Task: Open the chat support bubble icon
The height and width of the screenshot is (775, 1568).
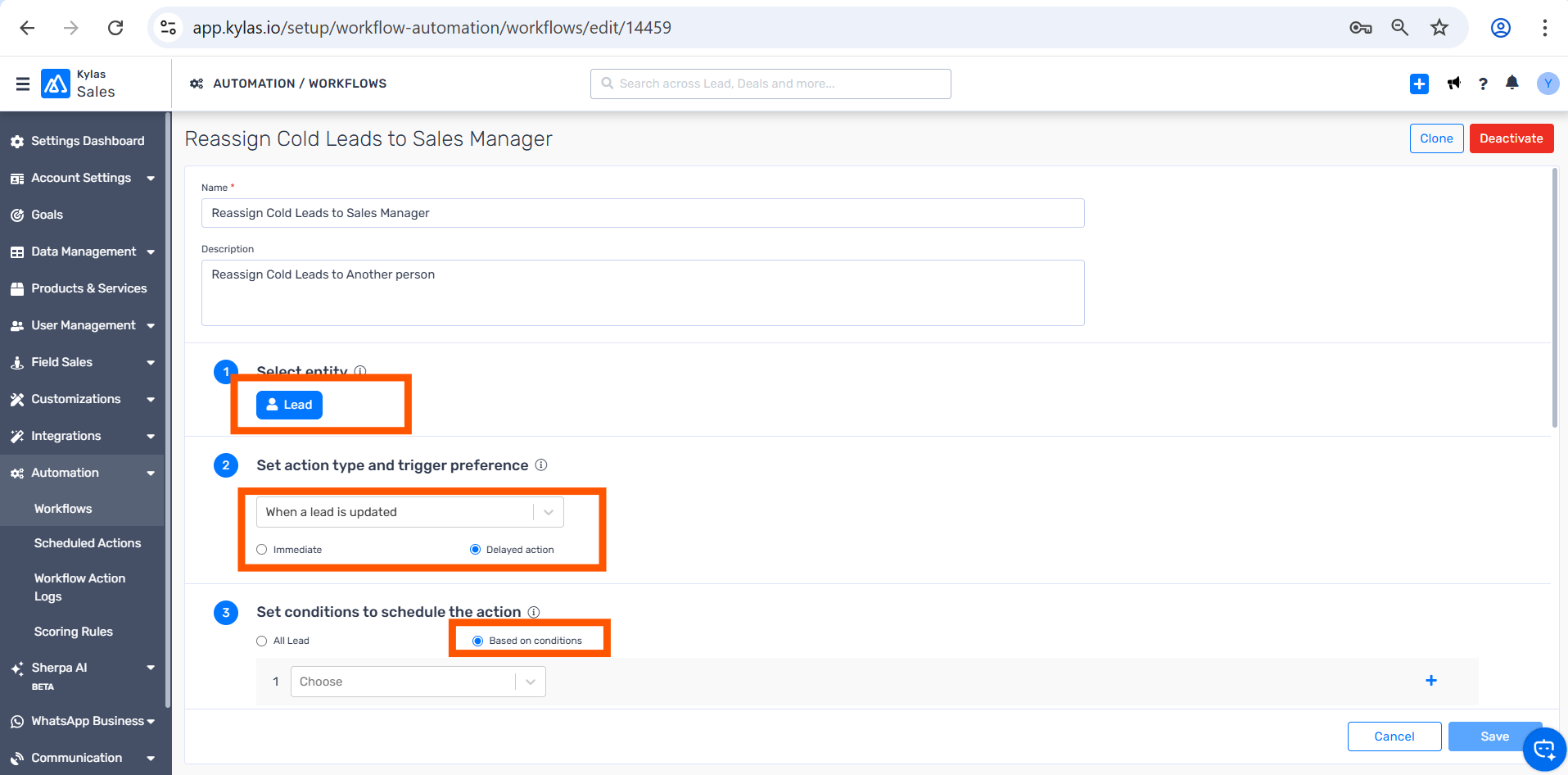Action: coord(1543,749)
